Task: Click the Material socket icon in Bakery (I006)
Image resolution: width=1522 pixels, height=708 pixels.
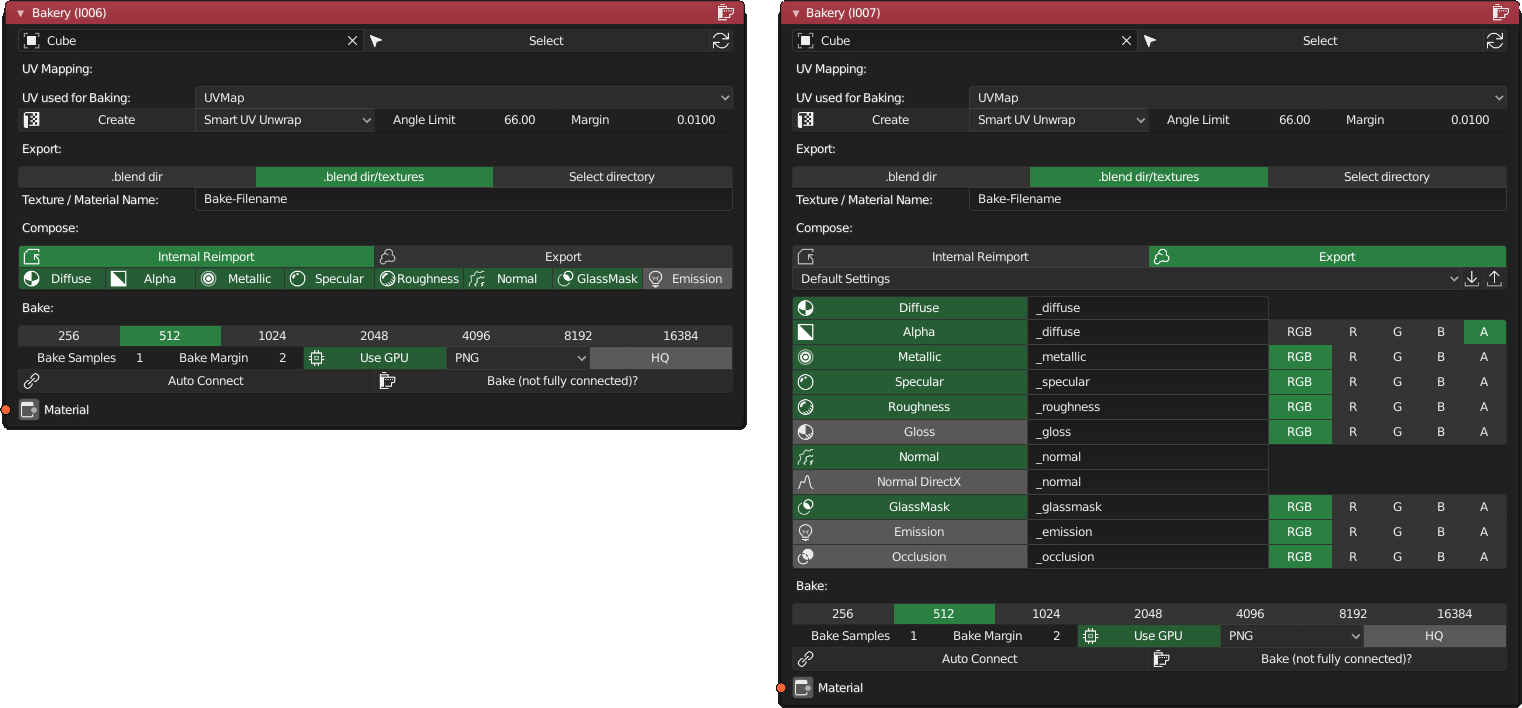Action: (x=29, y=410)
